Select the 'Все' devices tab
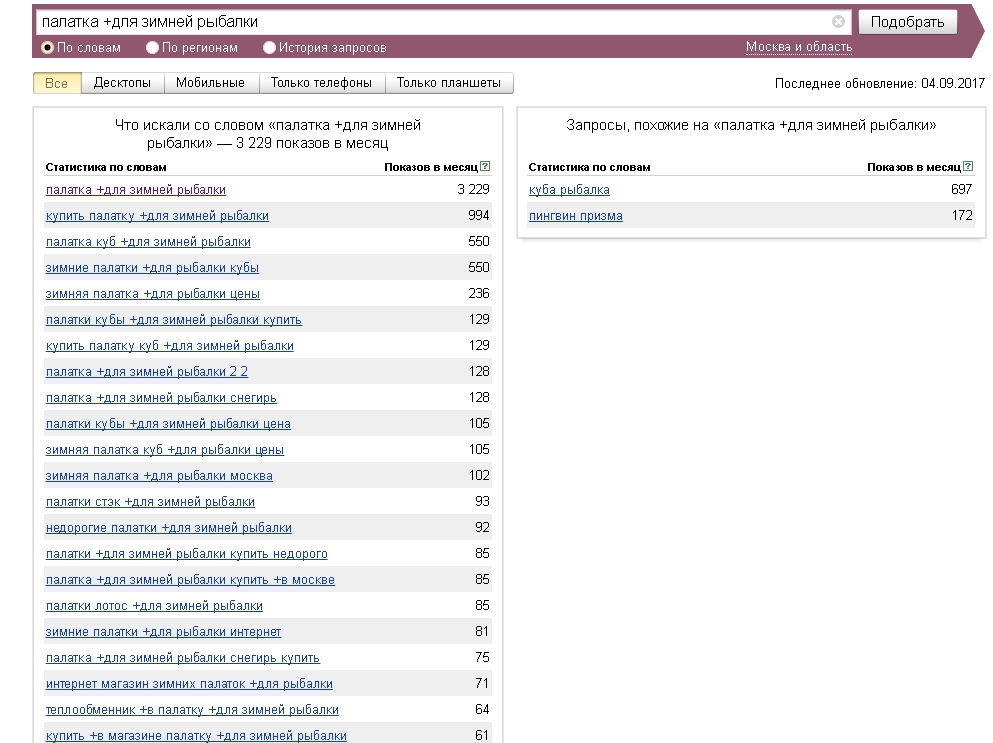This screenshot has height=743, width=993. (56, 83)
